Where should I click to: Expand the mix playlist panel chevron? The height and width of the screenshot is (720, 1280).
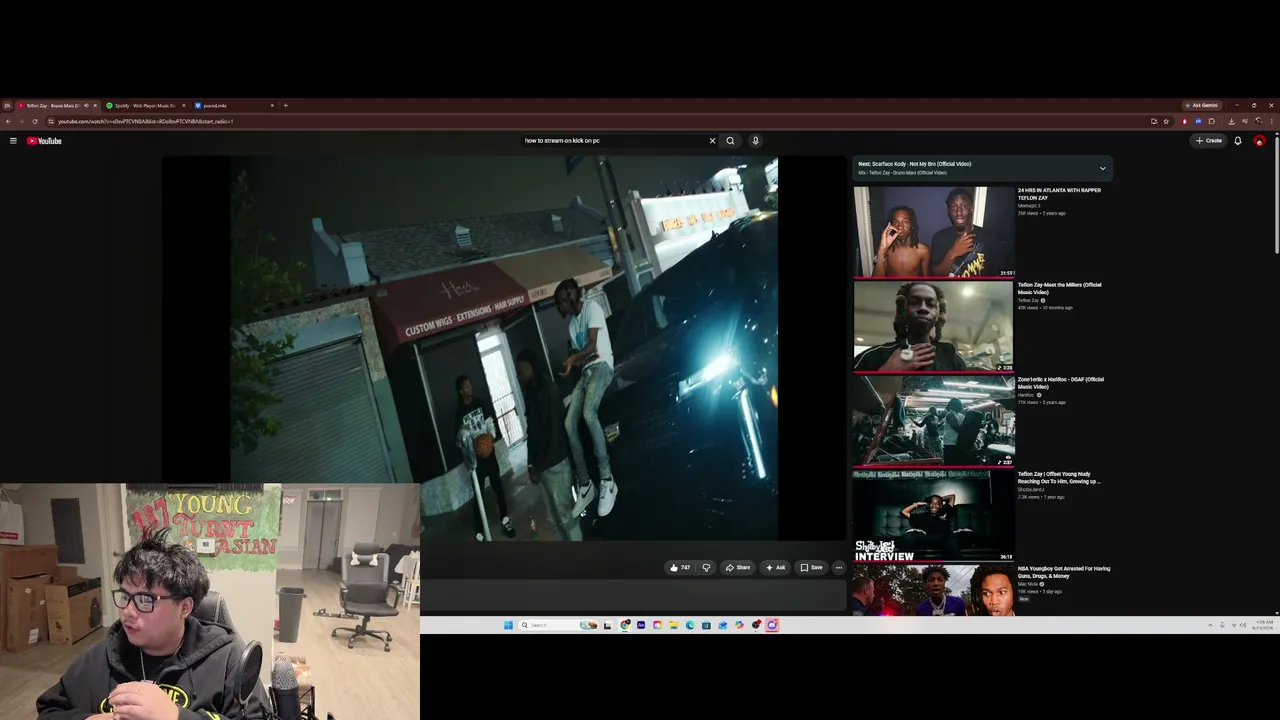pyautogui.click(x=1102, y=168)
